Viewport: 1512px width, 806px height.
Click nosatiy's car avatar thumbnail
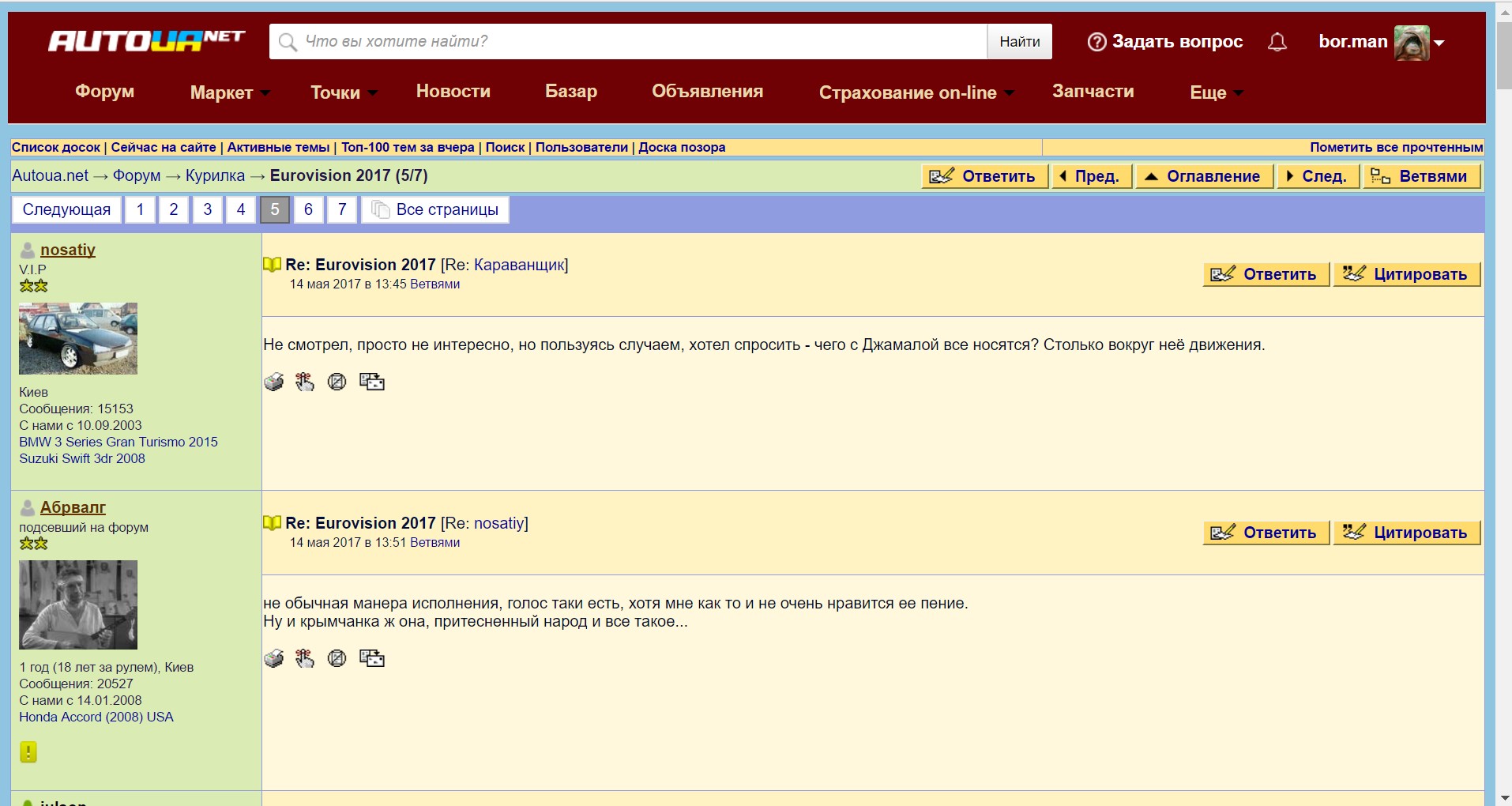(x=78, y=338)
